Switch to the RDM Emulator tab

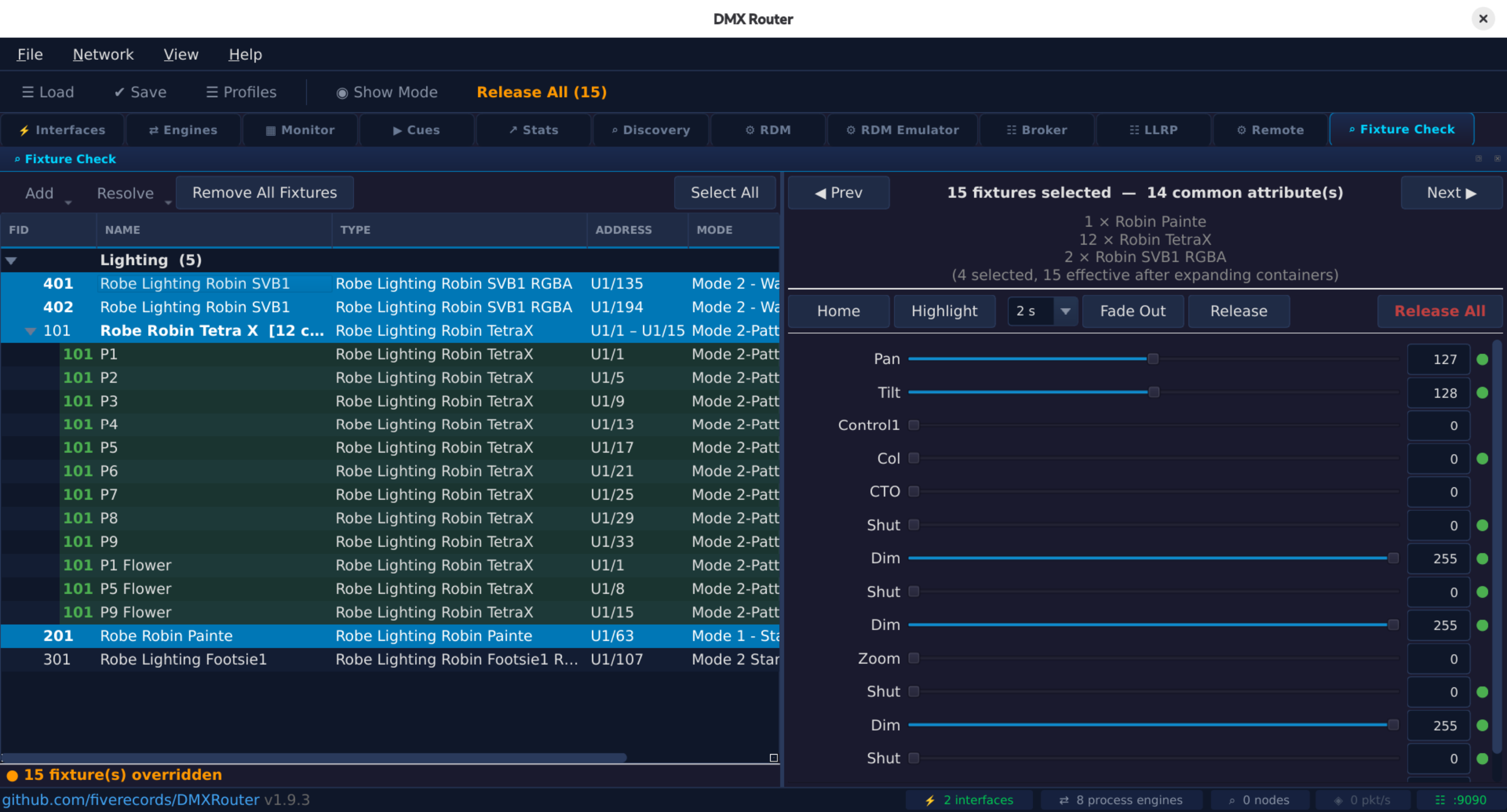tap(902, 130)
